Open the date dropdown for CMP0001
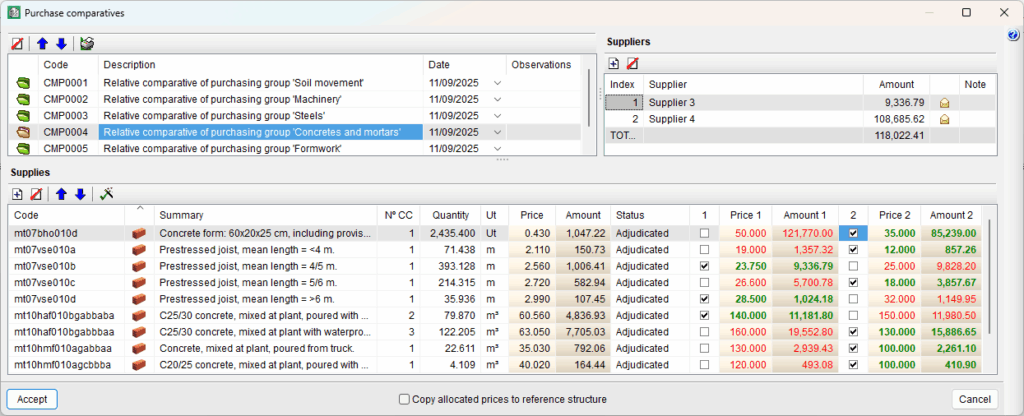This screenshot has width=1024, height=416. 498,83
